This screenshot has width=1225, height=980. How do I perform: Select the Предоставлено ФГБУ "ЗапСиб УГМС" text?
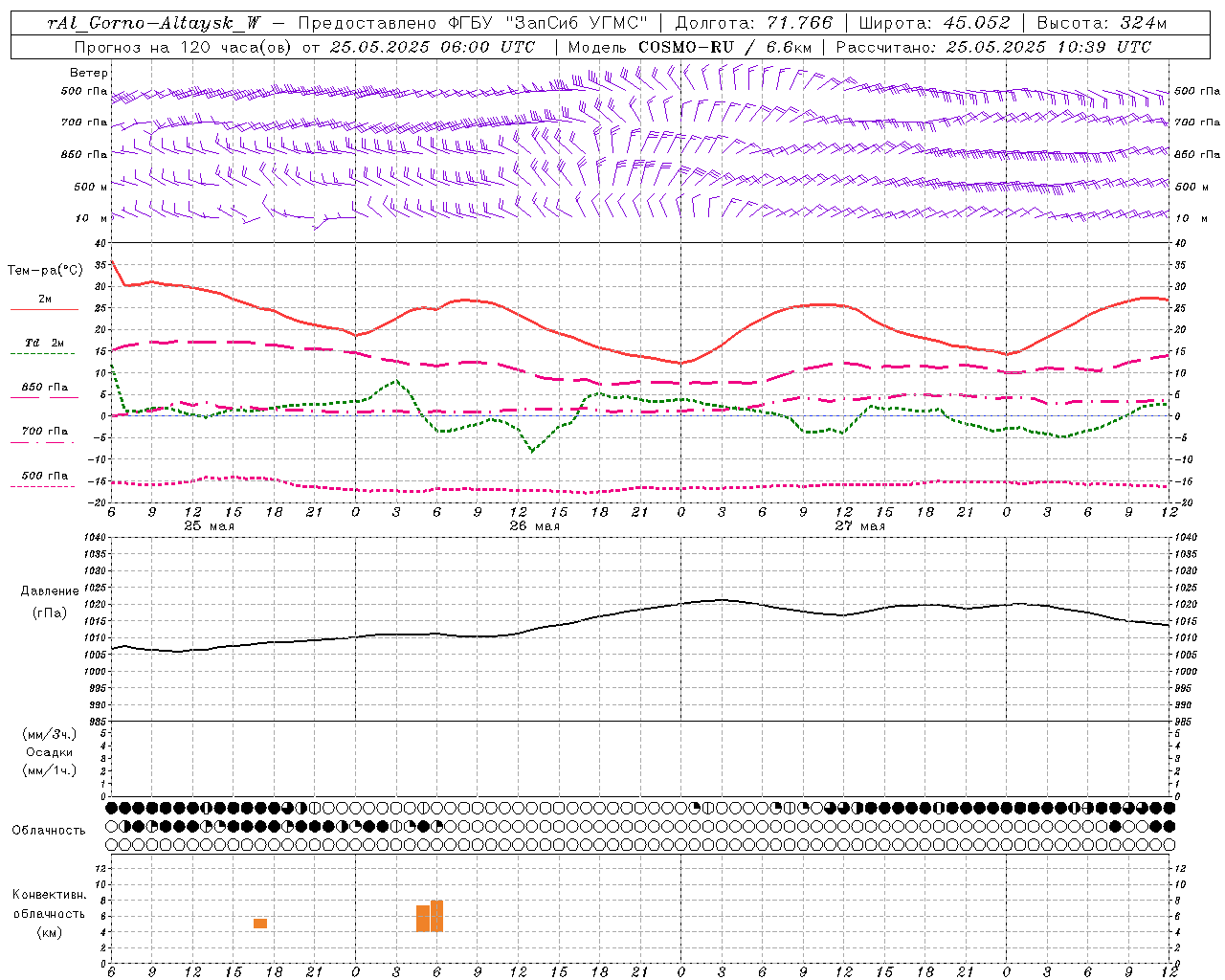coord(475,23)
